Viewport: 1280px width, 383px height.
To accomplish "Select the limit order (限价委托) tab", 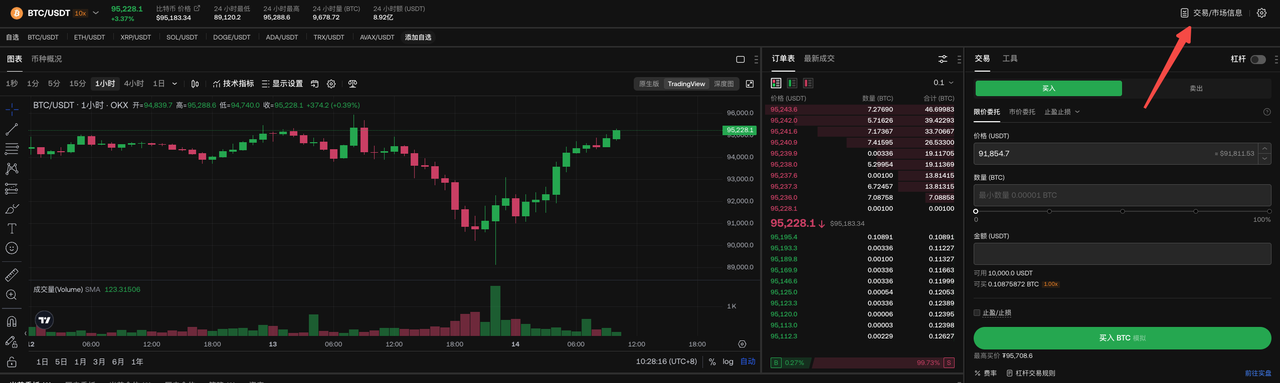I will (x=987, y=111).
